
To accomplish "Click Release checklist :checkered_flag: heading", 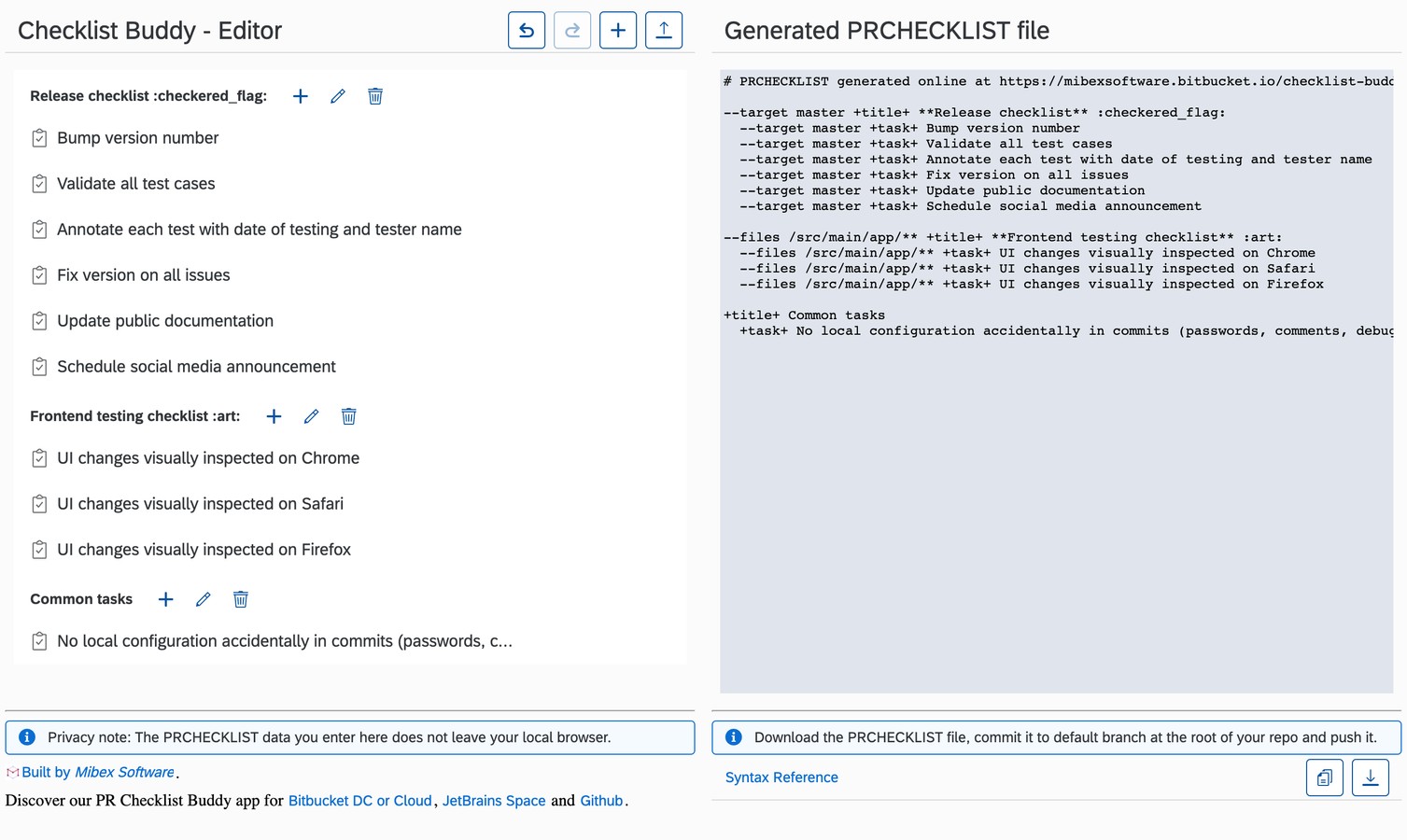I will 148,96.
